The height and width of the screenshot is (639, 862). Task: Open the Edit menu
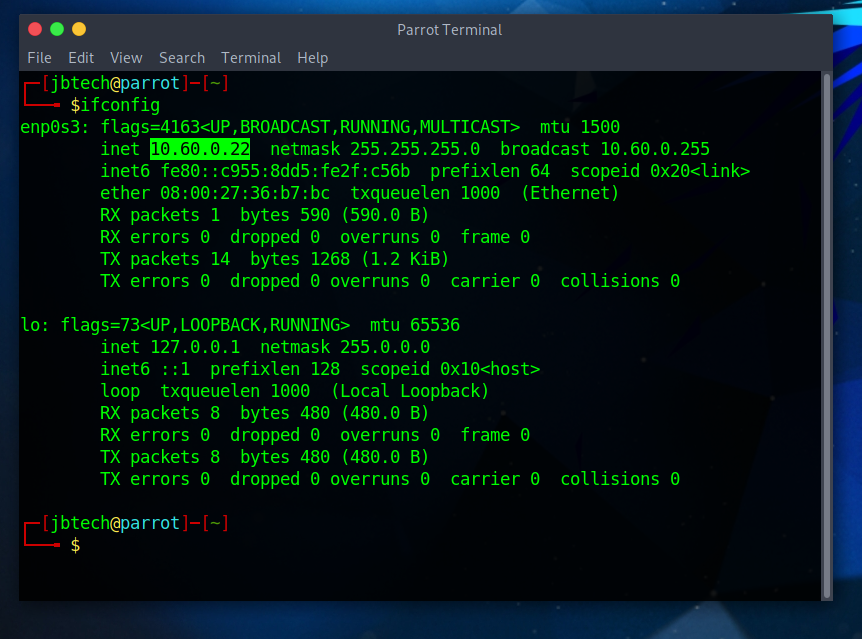[81, 58]
